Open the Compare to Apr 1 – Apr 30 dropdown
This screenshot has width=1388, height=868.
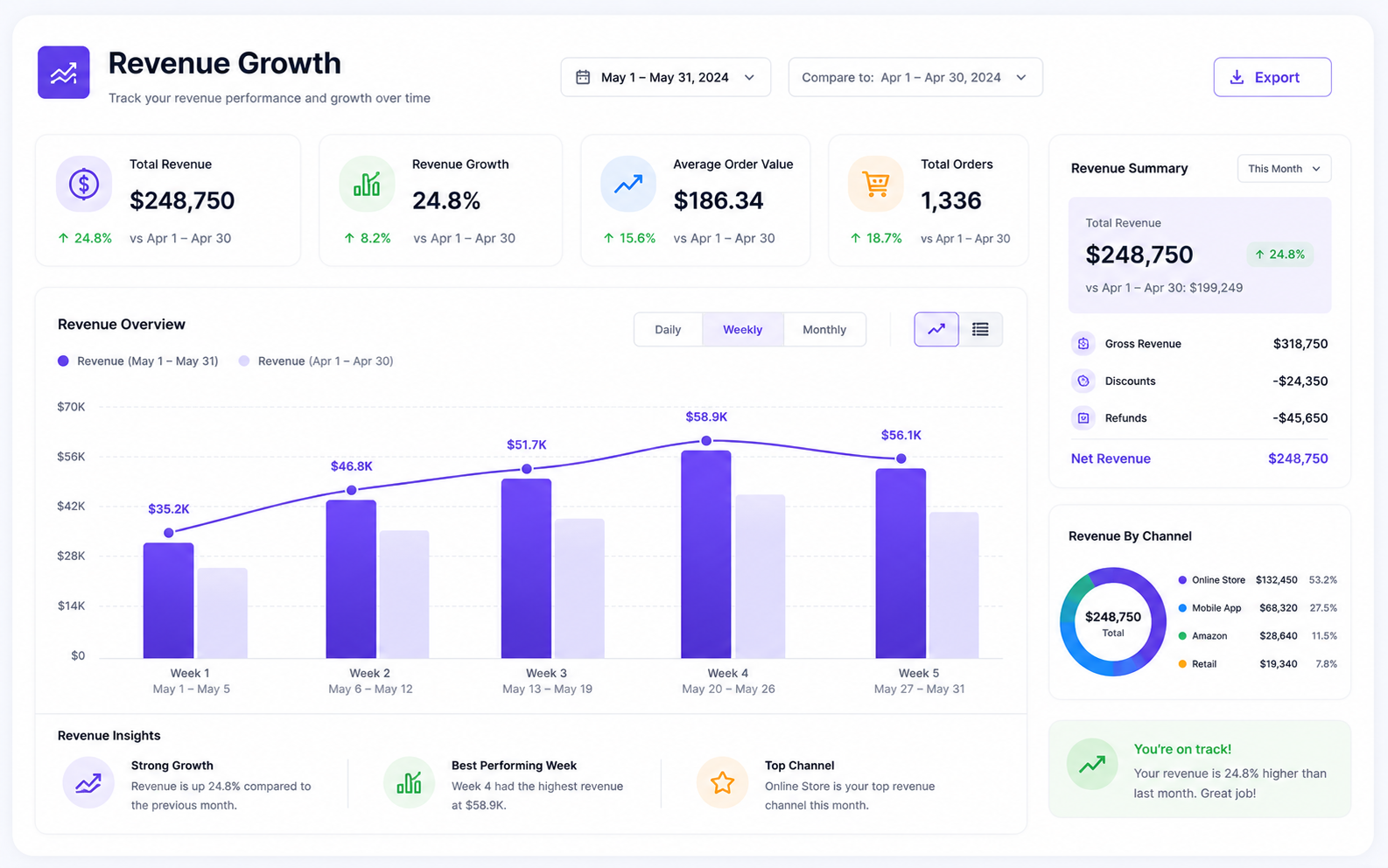pos(915,77)
